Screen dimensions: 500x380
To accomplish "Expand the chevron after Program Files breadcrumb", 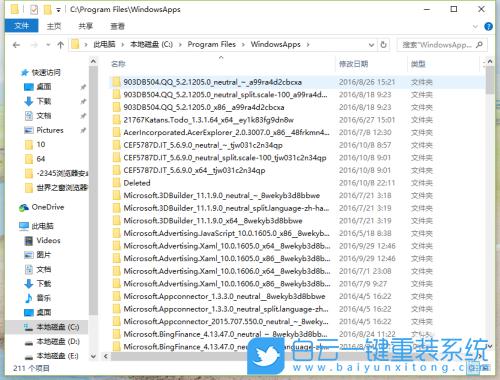I will (244, 45).
